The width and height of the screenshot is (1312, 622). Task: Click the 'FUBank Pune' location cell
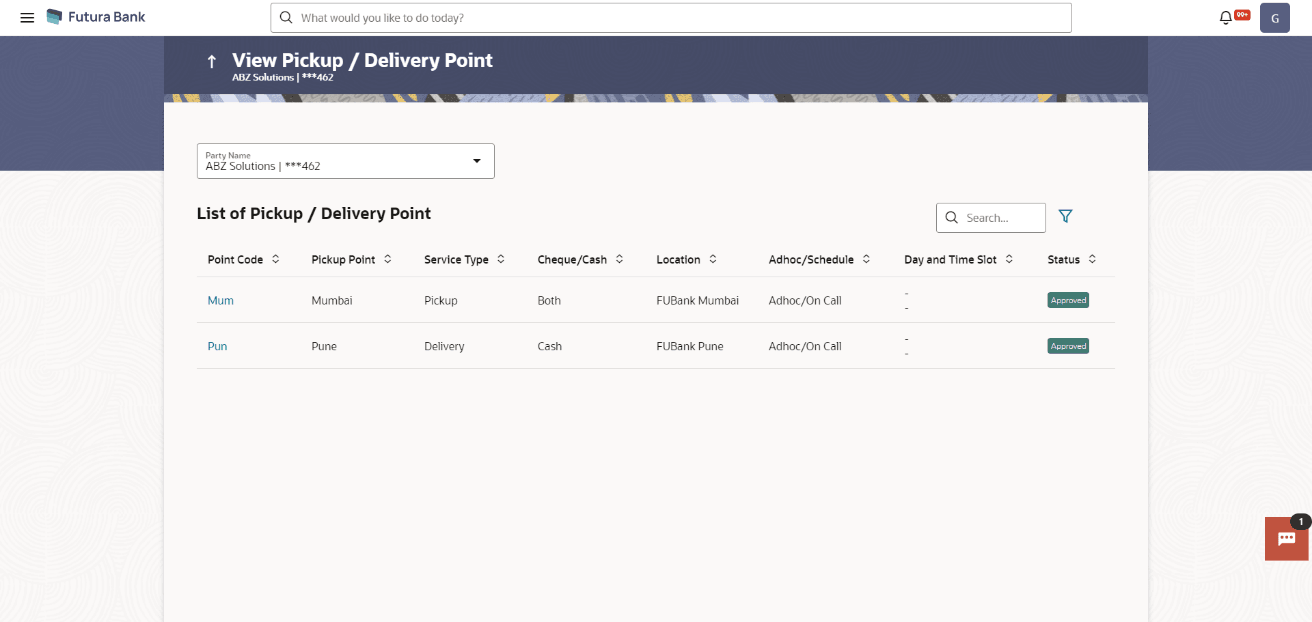click(690, 346)
